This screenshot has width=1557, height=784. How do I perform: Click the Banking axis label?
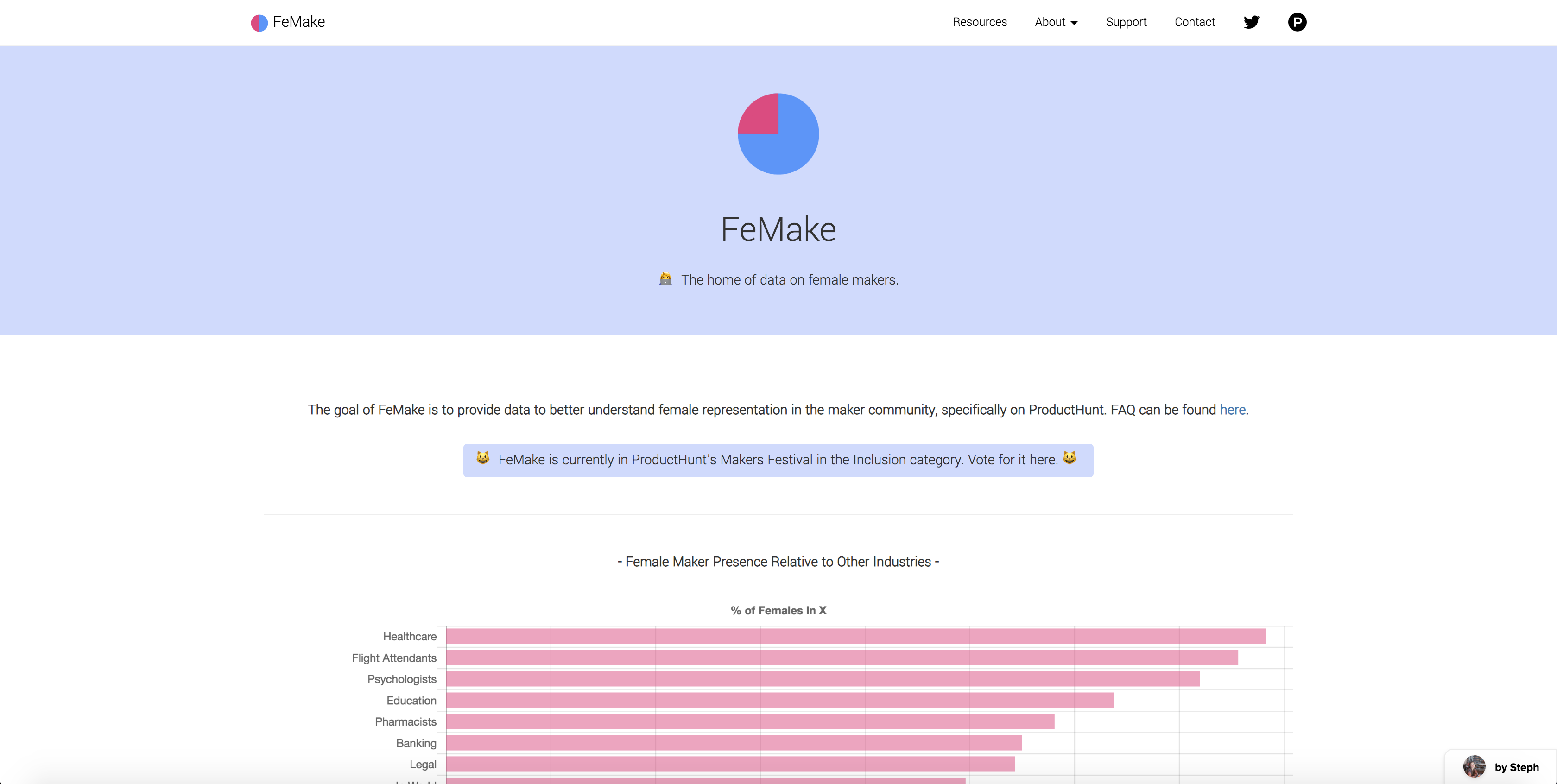click(x=417, y=743)
